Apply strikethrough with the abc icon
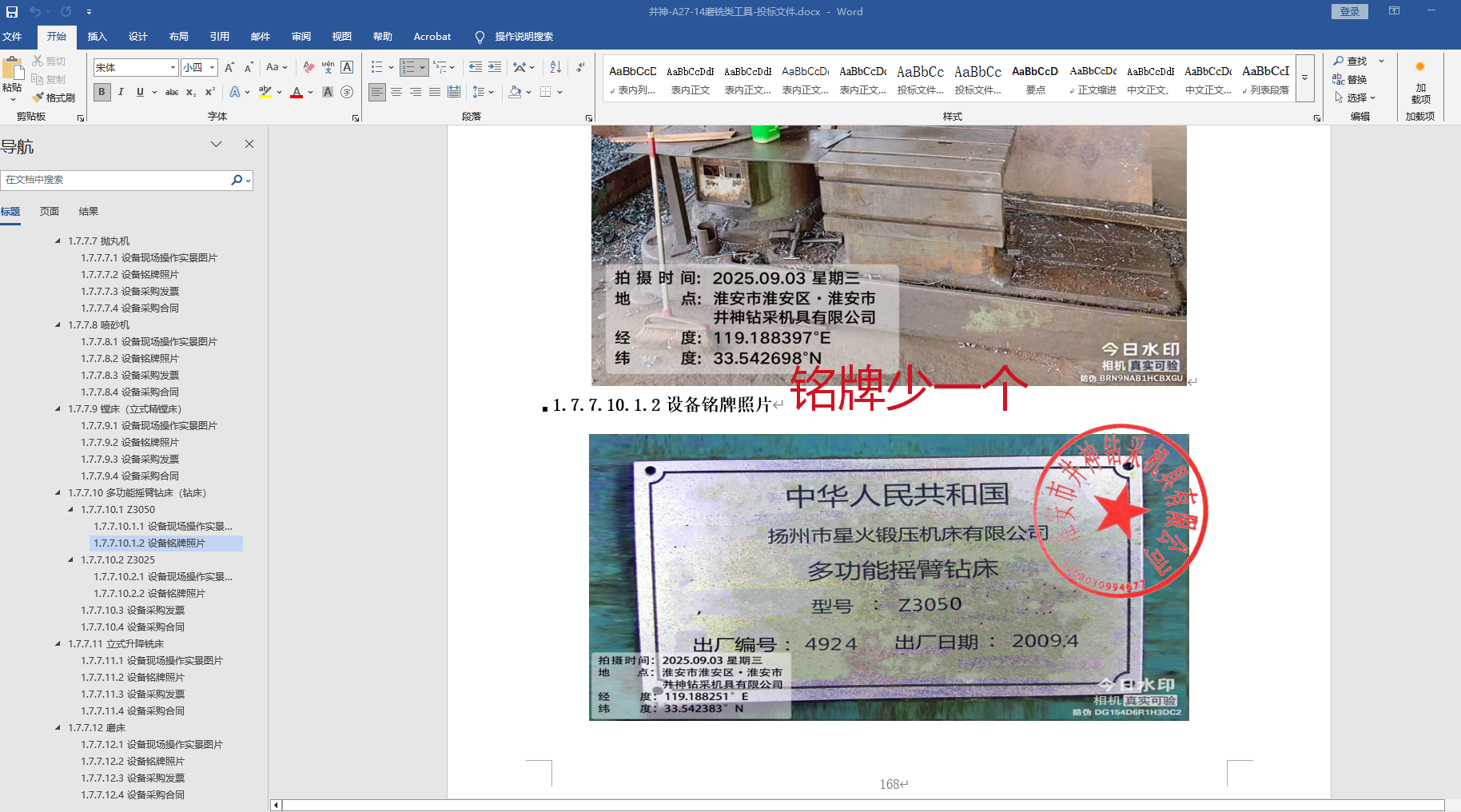The height and width of the screenshot is (812, 1461). (172, 92)
